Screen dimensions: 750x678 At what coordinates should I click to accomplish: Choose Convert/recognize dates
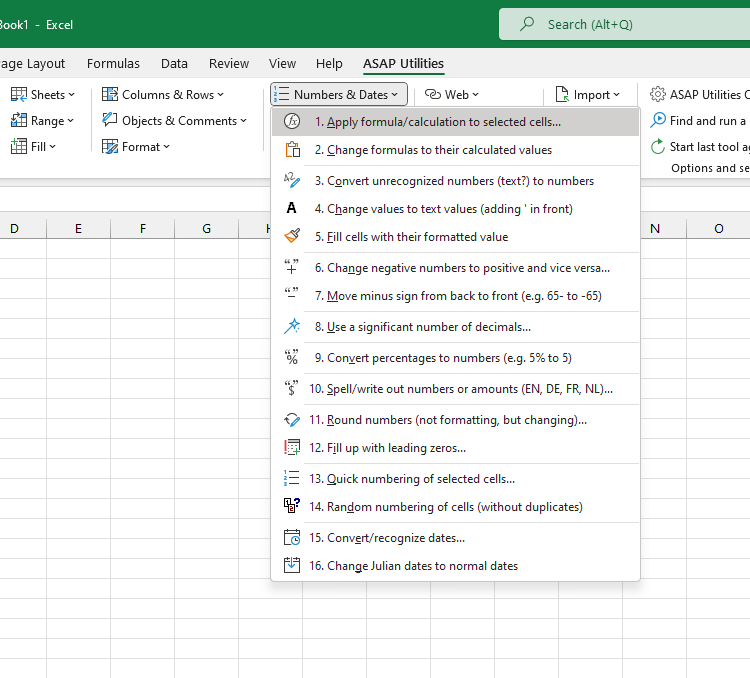click(455, 538)
